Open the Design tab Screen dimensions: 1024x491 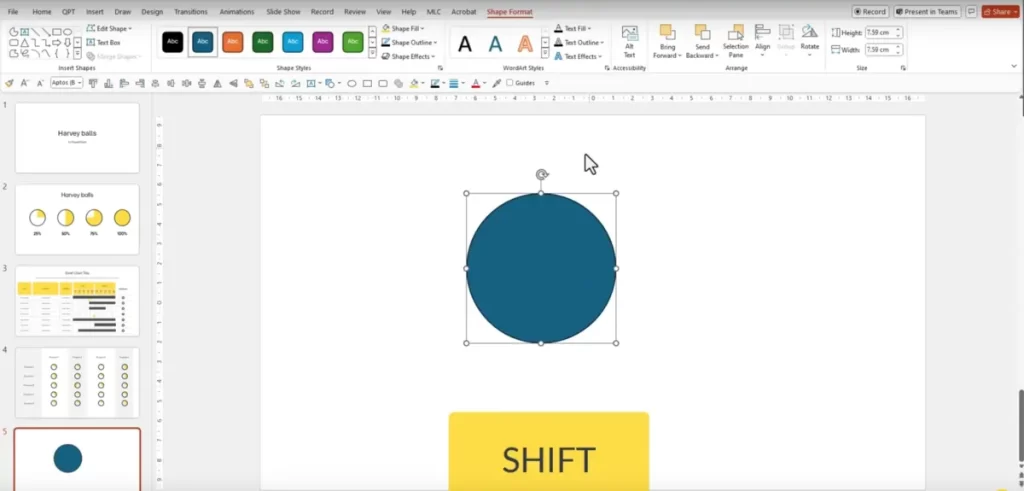tap(152, 12)
